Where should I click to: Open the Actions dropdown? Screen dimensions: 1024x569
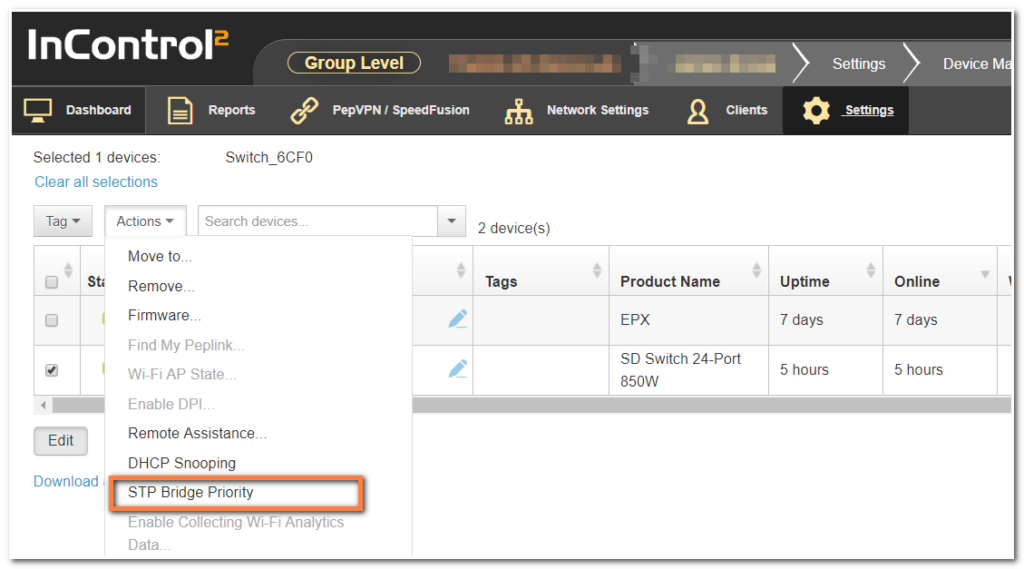145,221
